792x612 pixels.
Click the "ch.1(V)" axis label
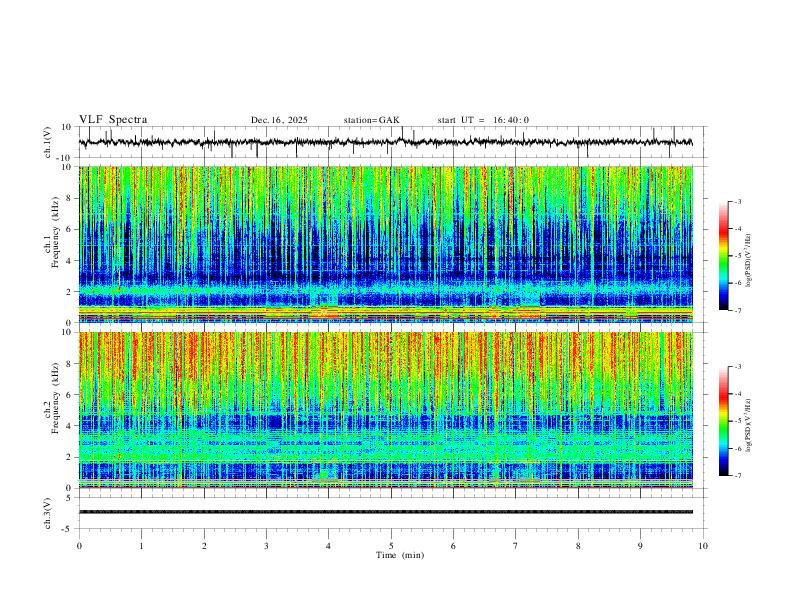pos(48,142)
